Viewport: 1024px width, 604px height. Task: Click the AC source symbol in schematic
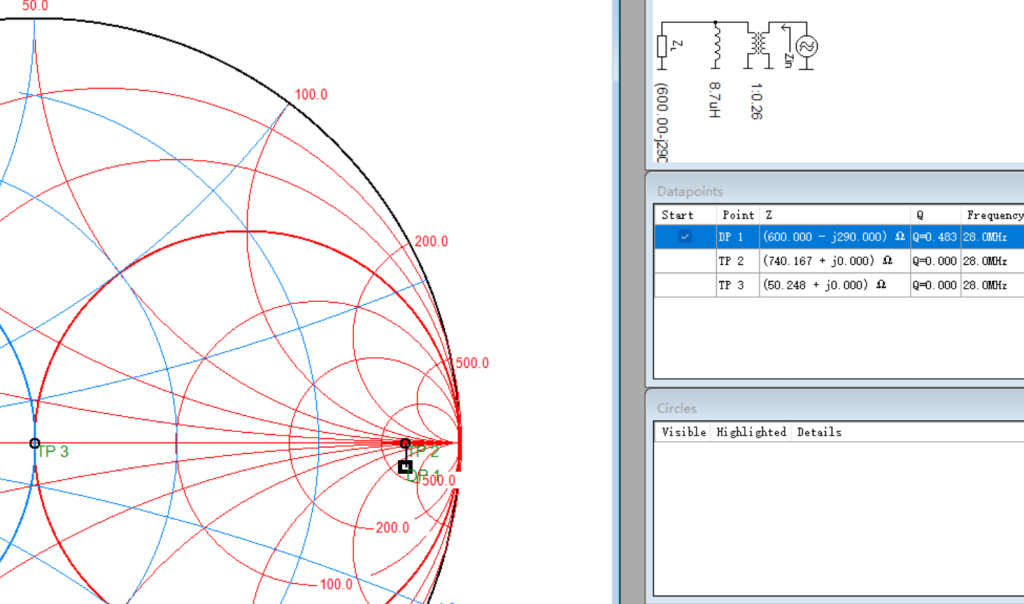pyautogui.click(x=807, y=46)
